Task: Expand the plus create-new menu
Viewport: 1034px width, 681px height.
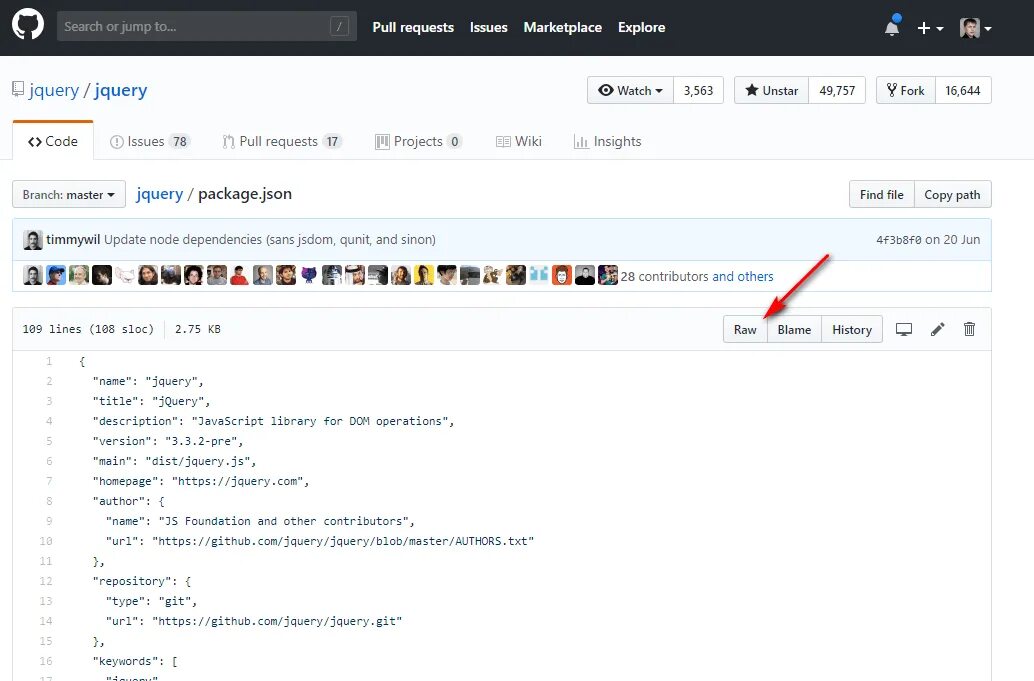Action: click(930, 28)
